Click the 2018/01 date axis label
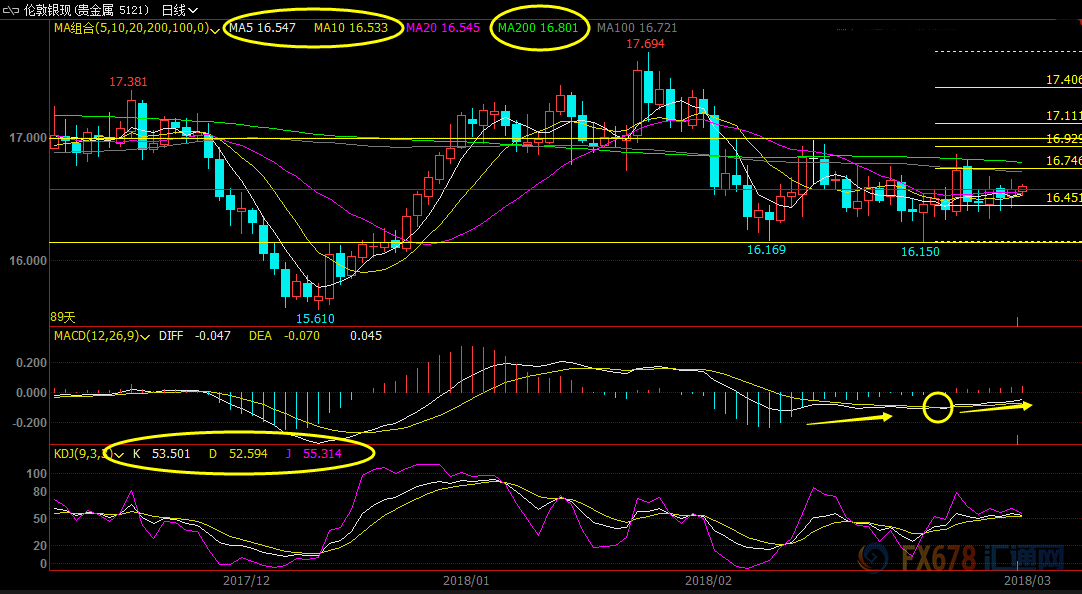This screenshot has width=1082, height=594. point(465,580)
